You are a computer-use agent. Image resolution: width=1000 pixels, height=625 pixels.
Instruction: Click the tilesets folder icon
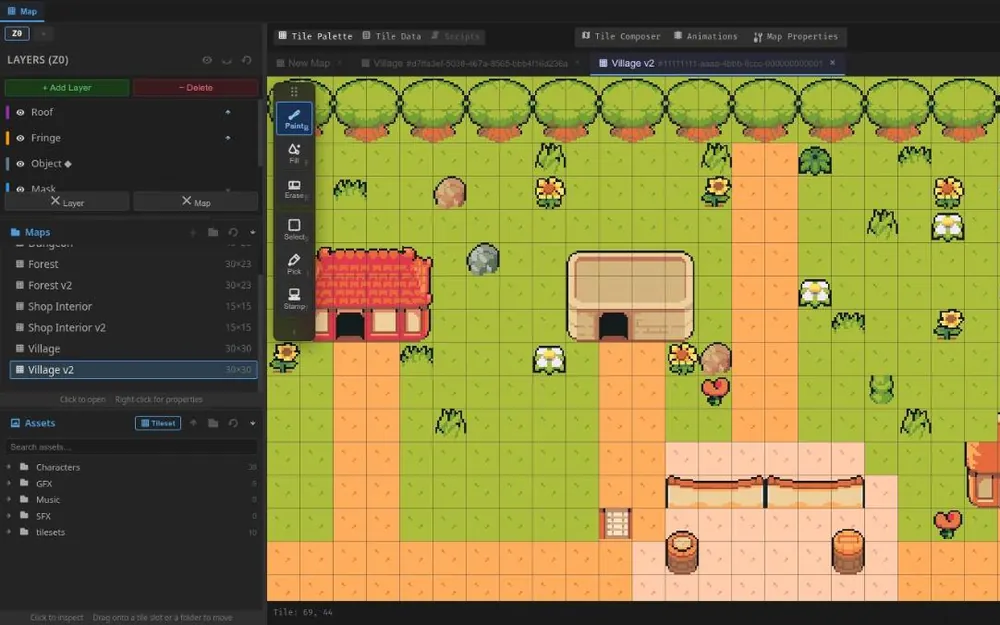pos(24,532)
